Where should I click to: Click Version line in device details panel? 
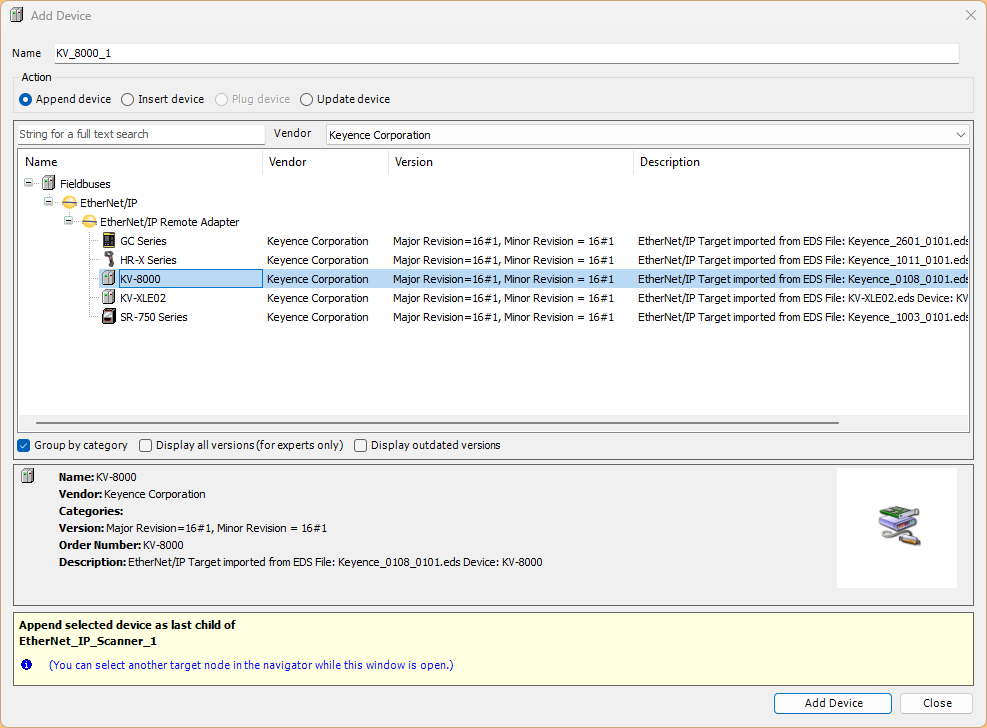193,528
